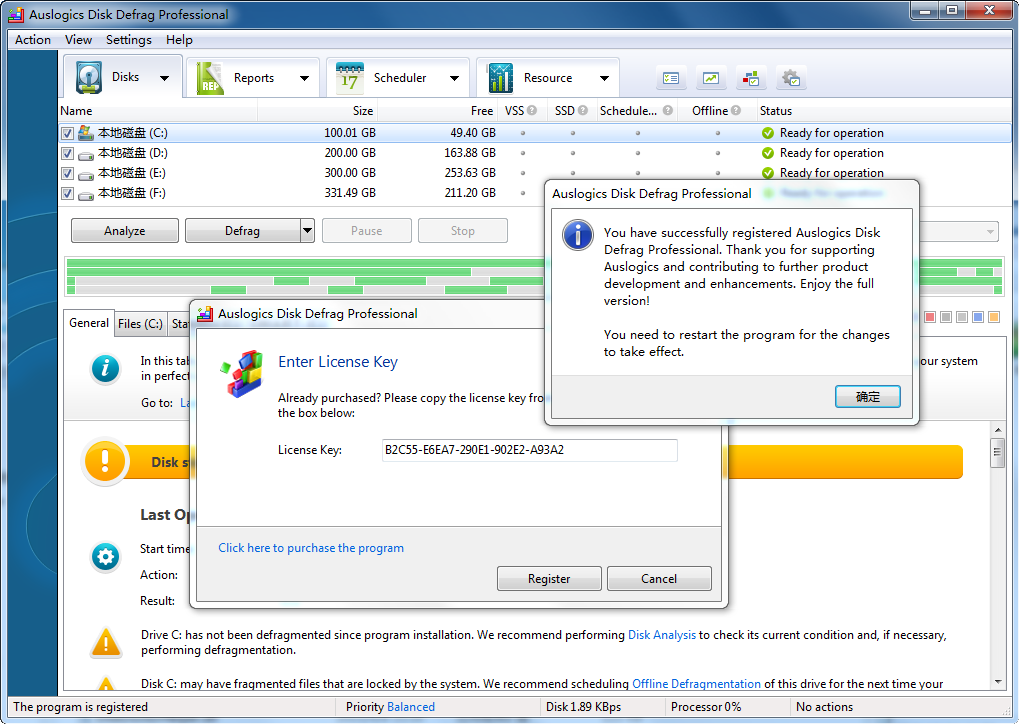Toggle the F: drive checkbox
Screen dimensions: 1020x725
[67, 193]
